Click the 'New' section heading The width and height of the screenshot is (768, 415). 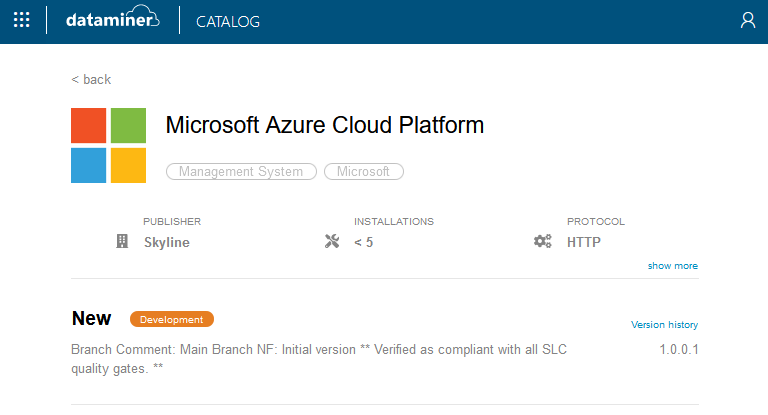coord(91,318)
